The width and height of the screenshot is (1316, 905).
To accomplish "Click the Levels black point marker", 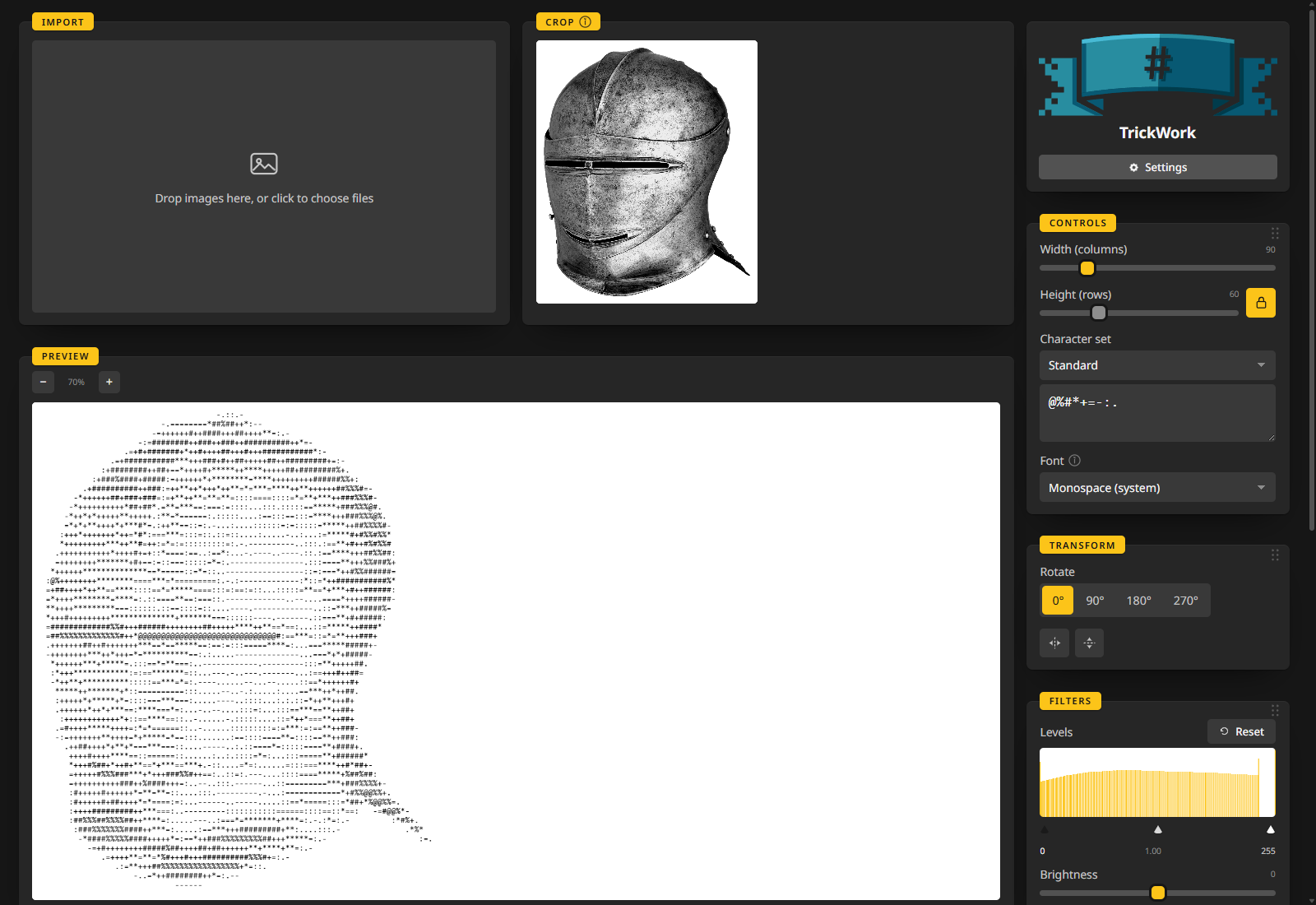I will tap(1045, 829).
